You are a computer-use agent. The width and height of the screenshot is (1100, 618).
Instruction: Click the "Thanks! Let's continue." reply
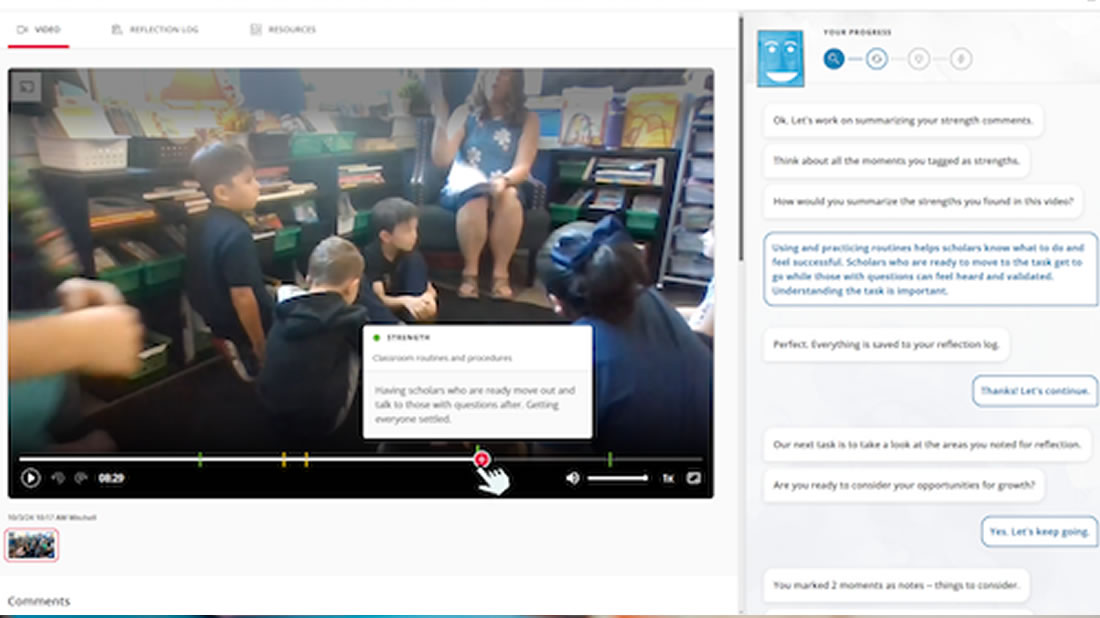coord(1035,391)
